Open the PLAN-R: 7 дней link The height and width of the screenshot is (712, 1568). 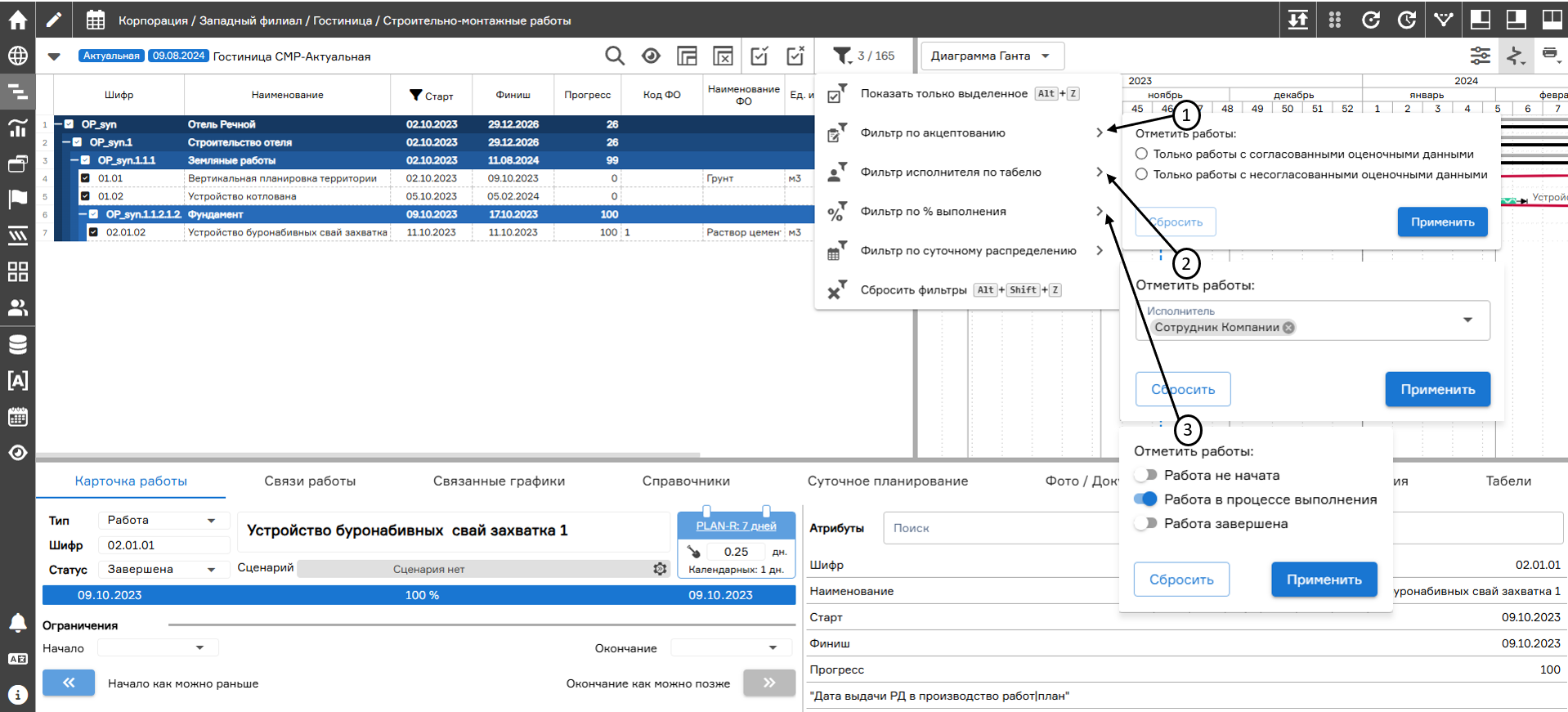pyautogui.click(x=736, y=526)
